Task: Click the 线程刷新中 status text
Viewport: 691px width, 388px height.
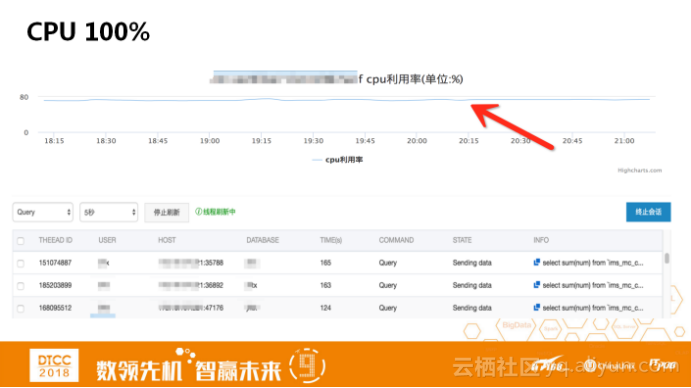Action: 215,212
